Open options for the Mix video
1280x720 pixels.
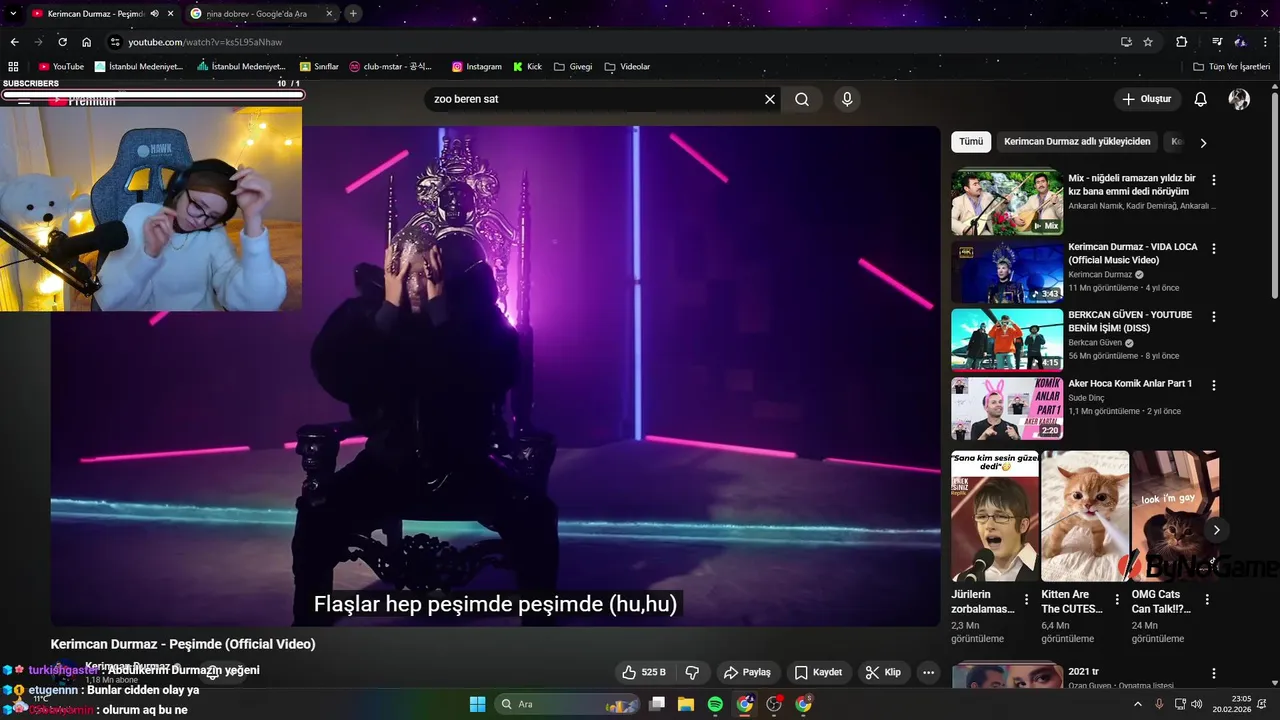1214,180
